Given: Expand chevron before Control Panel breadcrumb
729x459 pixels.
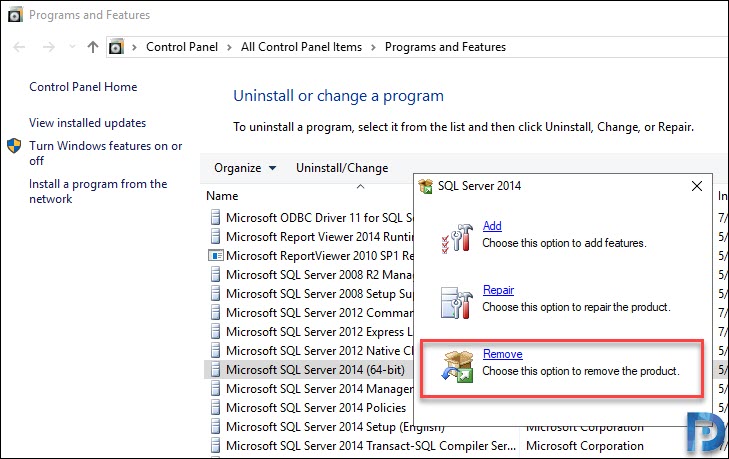Looking at the screenshot, I should [x=134, y=47].
